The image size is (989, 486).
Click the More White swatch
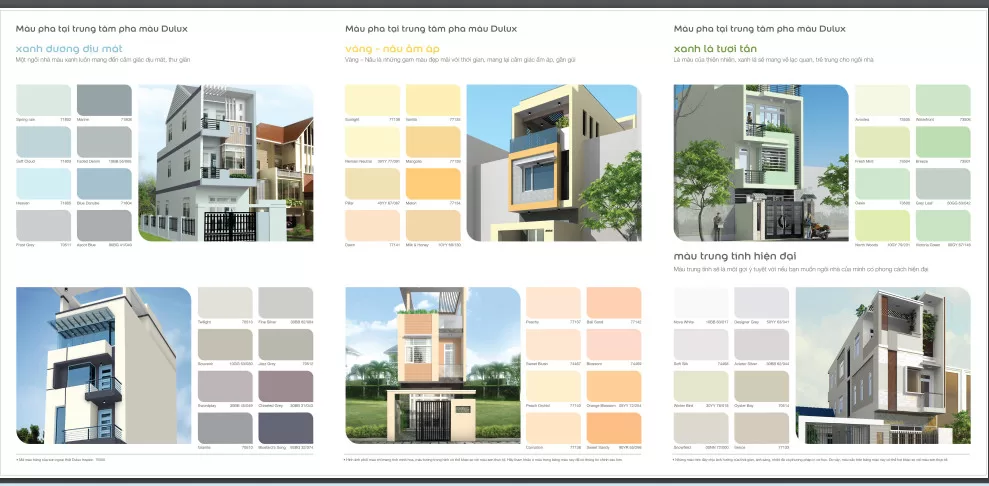701,303
